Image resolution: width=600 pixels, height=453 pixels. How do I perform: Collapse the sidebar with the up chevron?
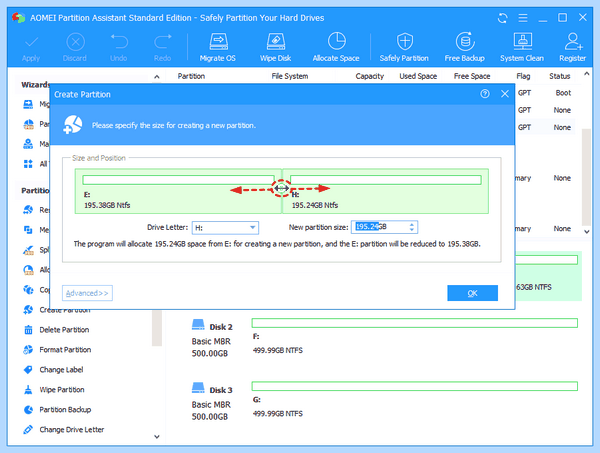[157, 77]
